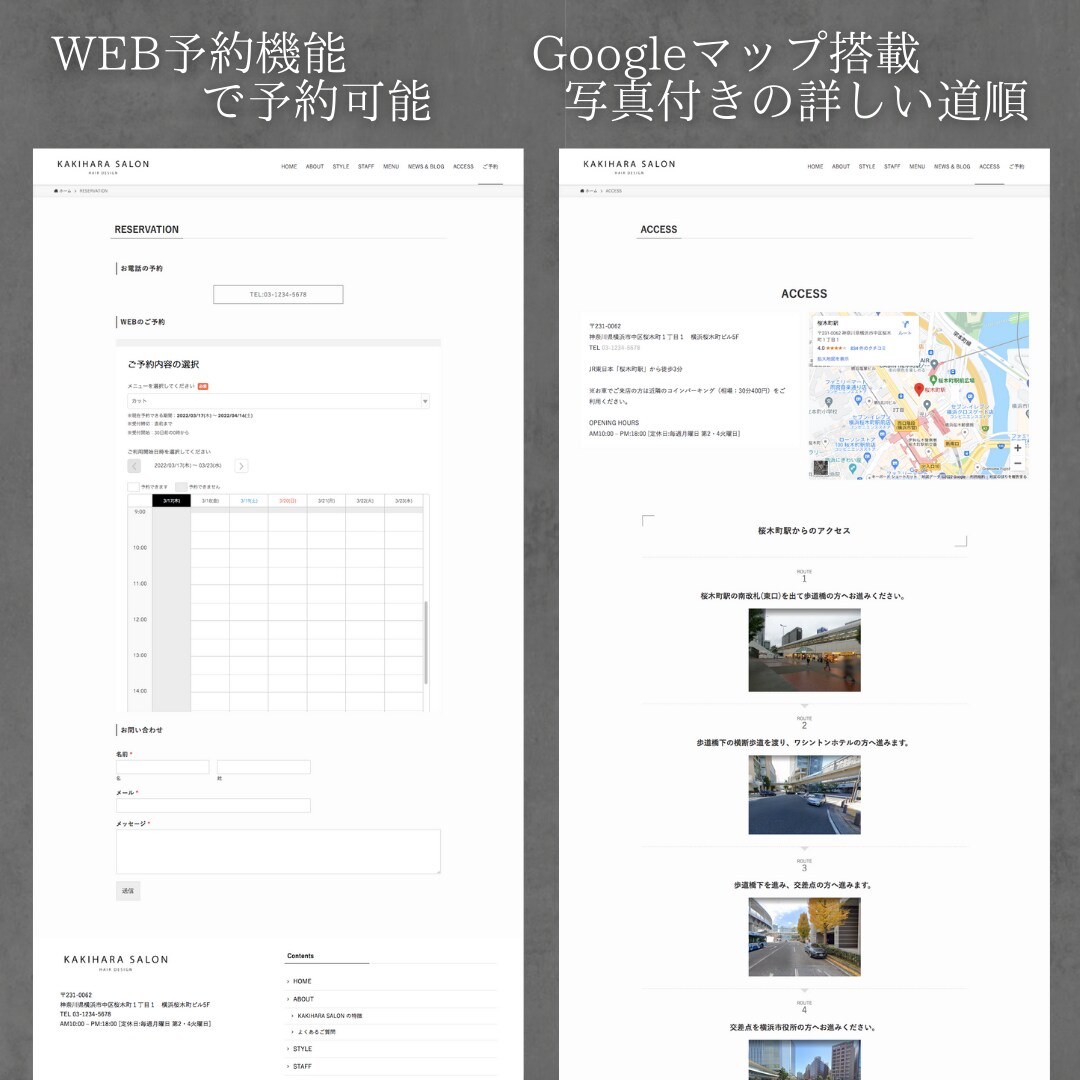1080x1080 pixels.
Task: Click the map zoom out minus button
Action: pyautogui.click(x=1017, y=463)
